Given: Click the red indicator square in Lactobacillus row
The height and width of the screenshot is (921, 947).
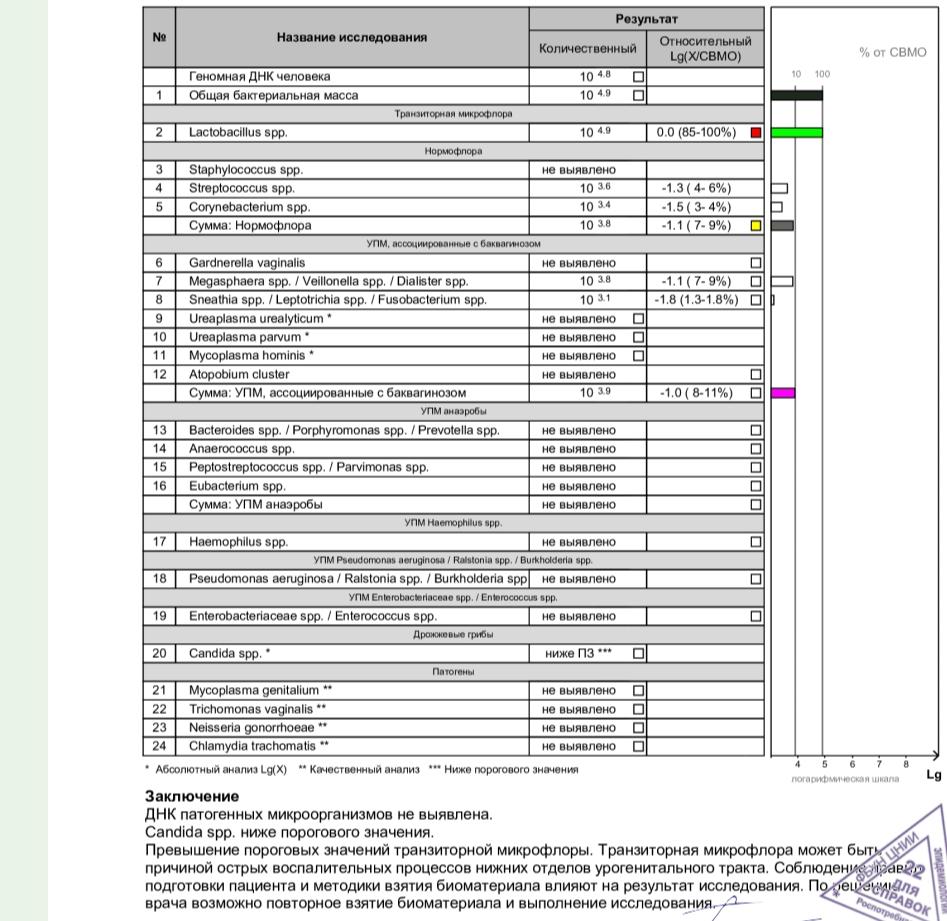Looking at the screenshot, I should click(756, 132).
